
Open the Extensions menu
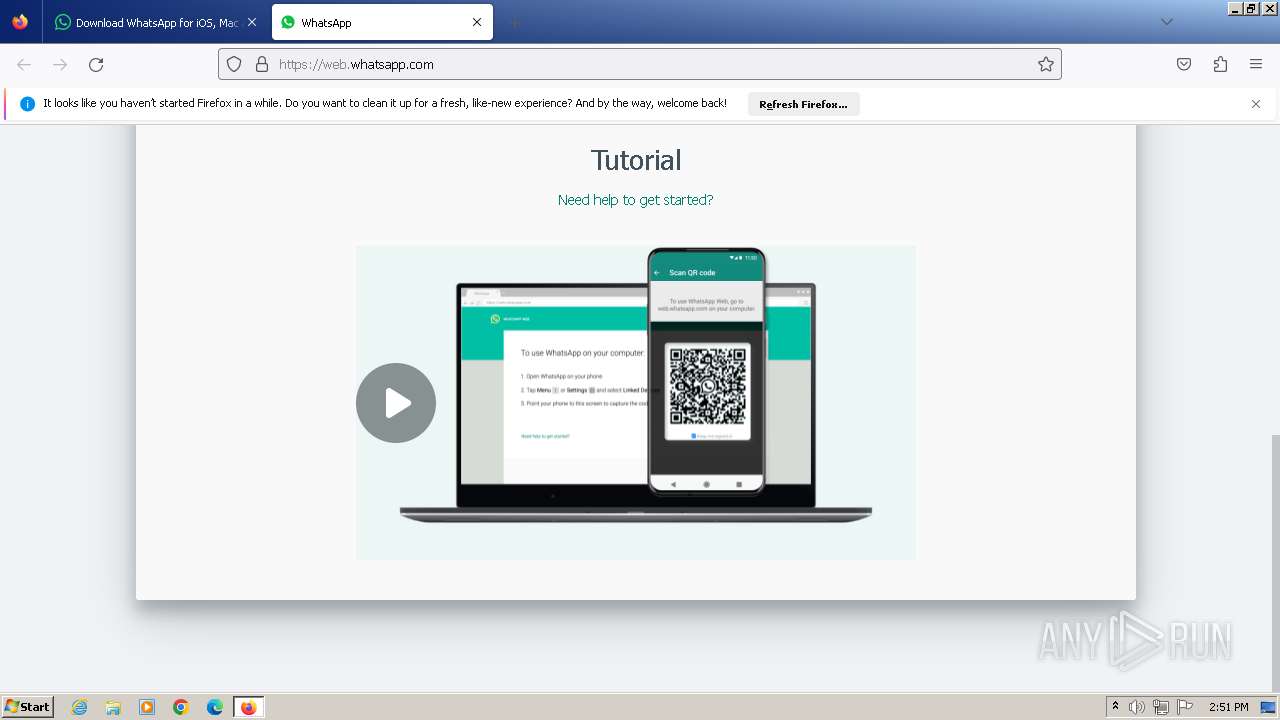[x=1220, y=64]
